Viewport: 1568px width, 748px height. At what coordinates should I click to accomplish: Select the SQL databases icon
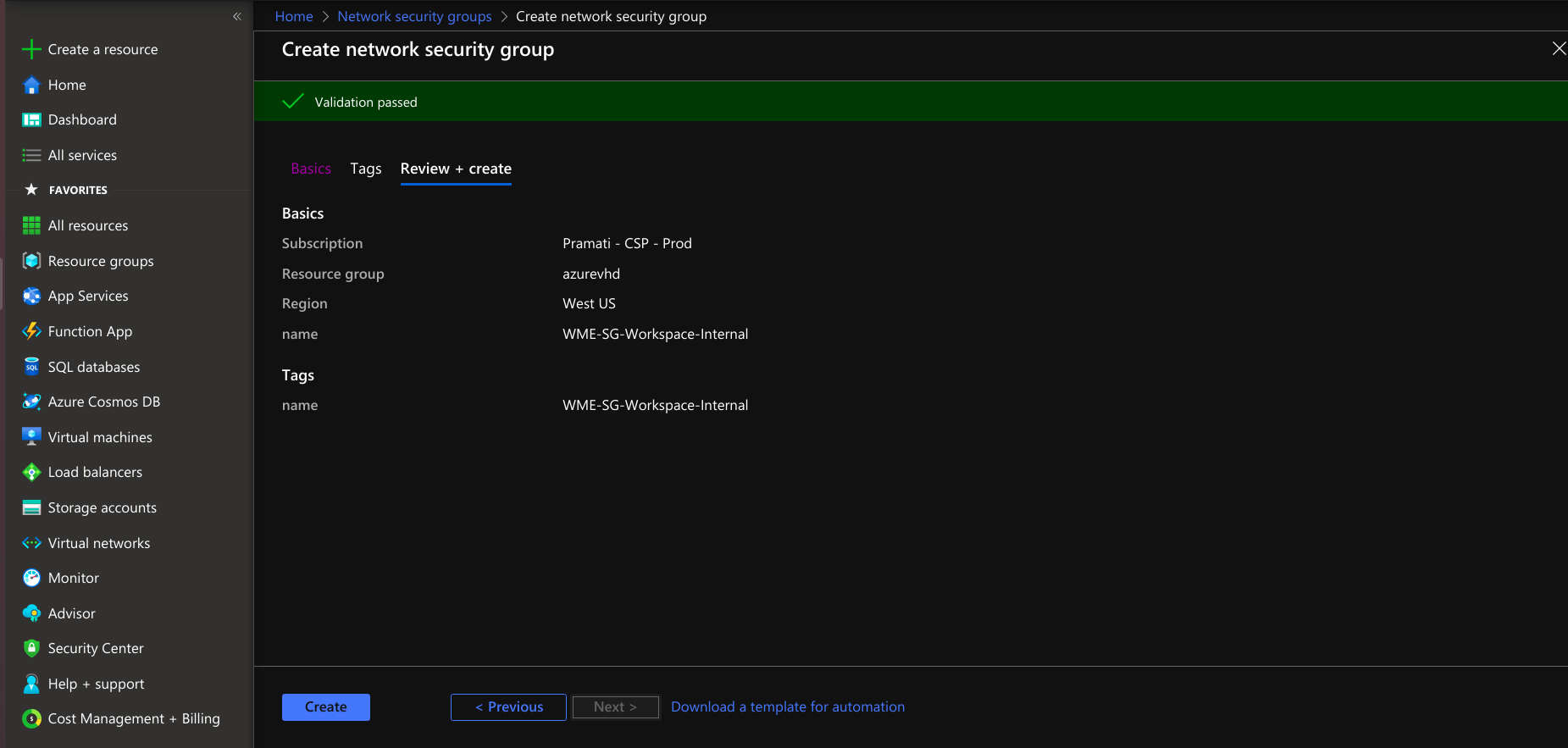coord(31,367)
